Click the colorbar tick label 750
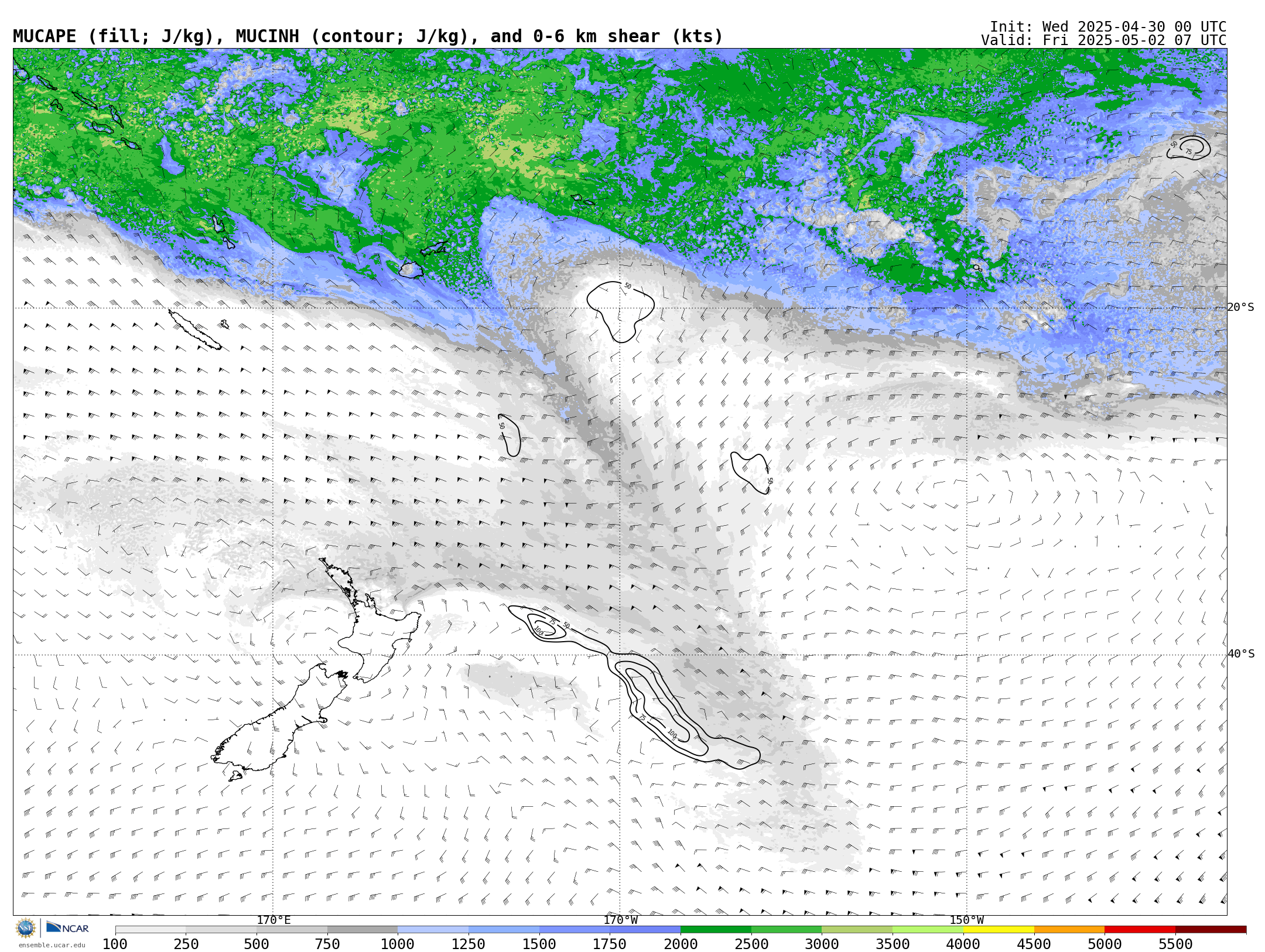 click(327, 944)
